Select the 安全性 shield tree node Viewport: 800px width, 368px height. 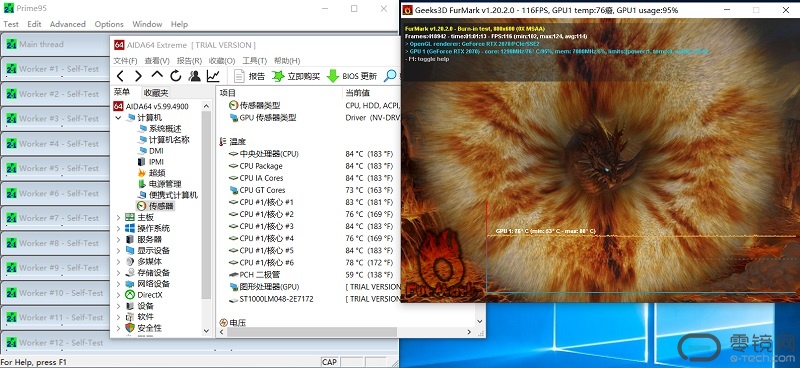pyautogui.click(x=144, y=328)
